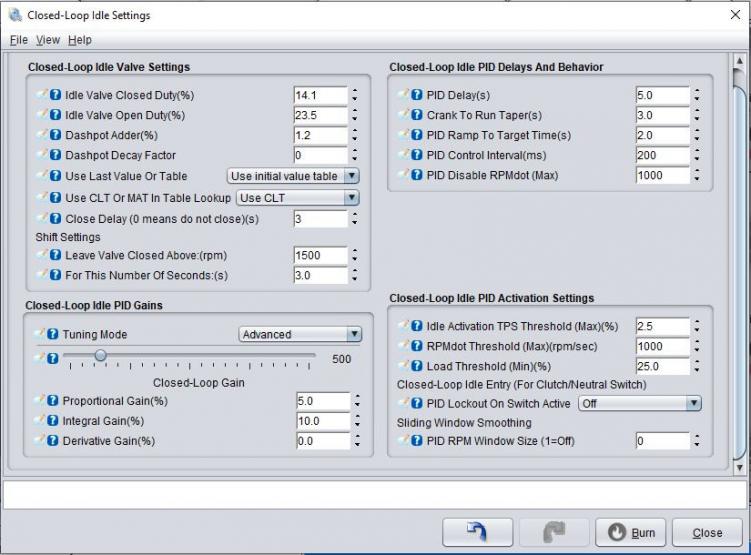Click help icon beside PID Delay
This screenshot has width=751, height=555.
click(417, 95)
